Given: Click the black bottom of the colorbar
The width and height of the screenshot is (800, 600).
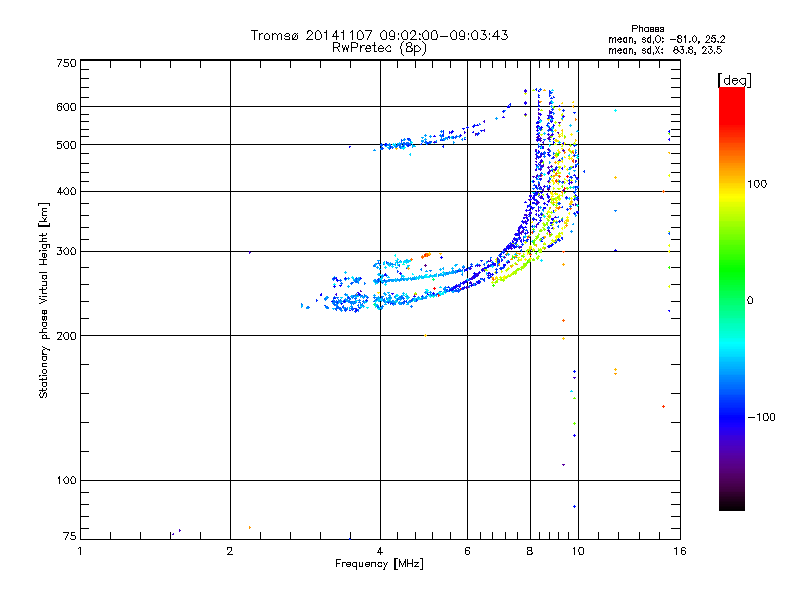Looking at the screenshot, I should pyautogui.click(x=731, y=505).
